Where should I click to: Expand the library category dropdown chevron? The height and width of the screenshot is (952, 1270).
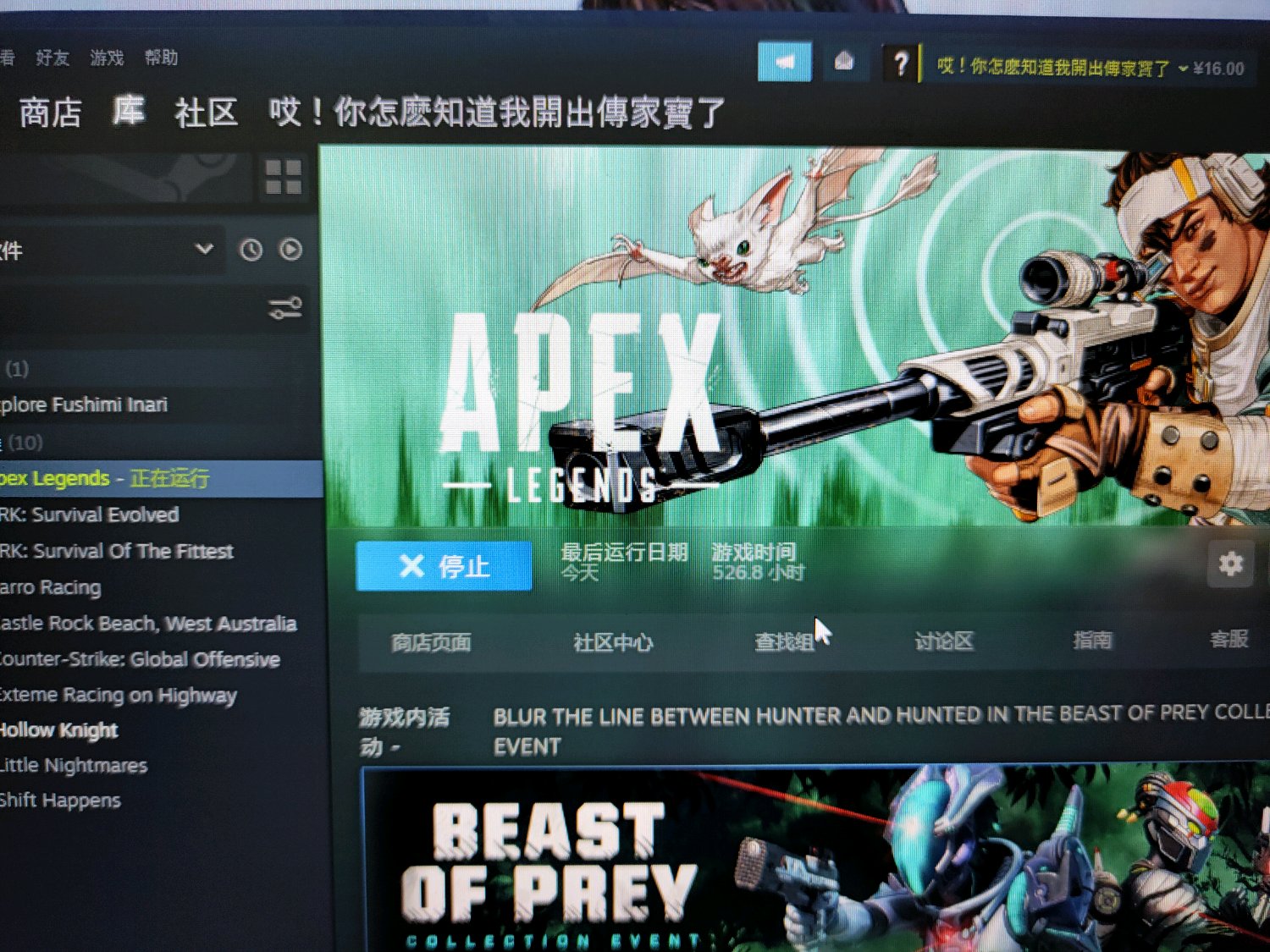(x=203, y=249)
